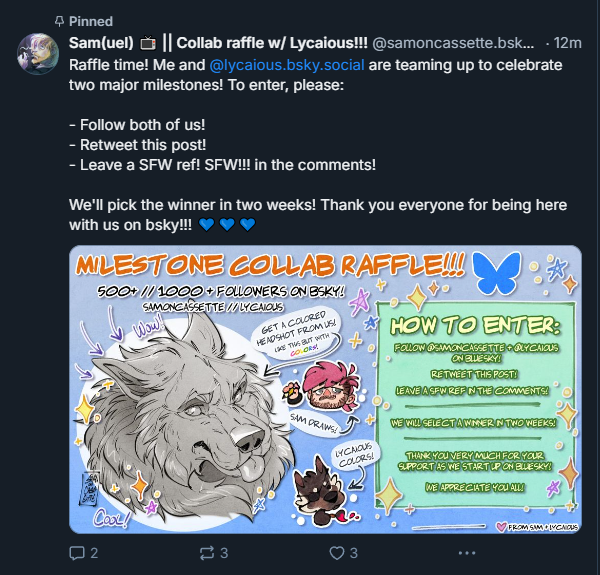
Task: Click the Sam(uel) display name
Action: click(101, 43)
